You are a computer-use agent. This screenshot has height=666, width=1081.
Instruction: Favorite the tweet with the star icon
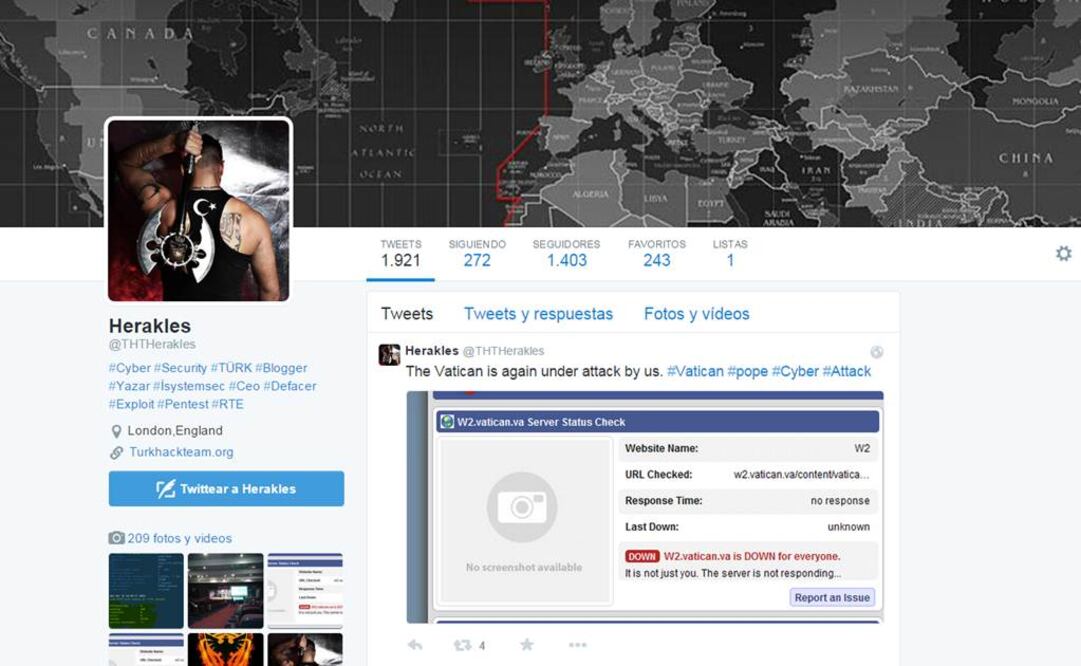pos(527,645)
